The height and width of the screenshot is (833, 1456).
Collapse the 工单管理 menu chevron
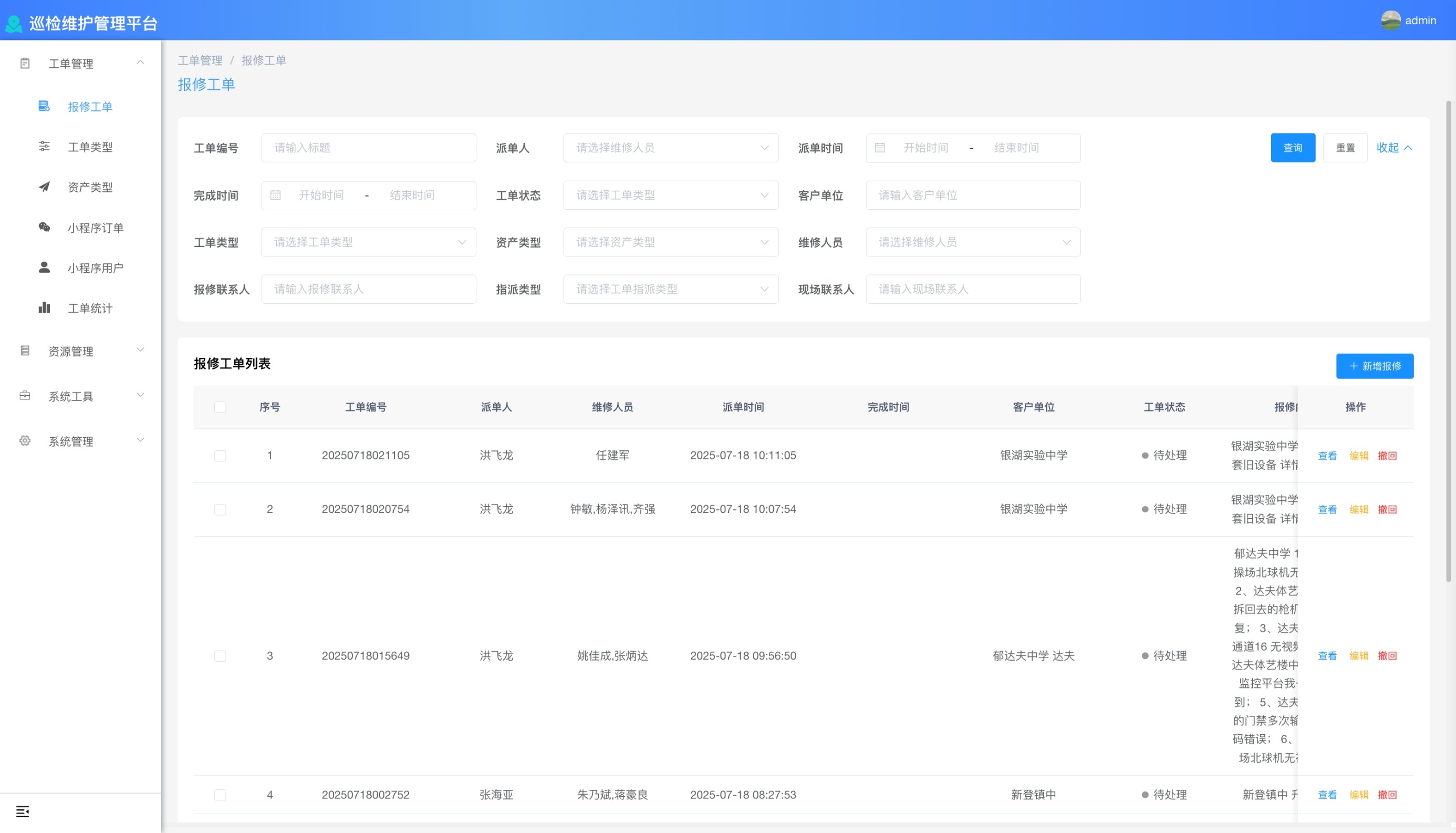tap(141, 63)
